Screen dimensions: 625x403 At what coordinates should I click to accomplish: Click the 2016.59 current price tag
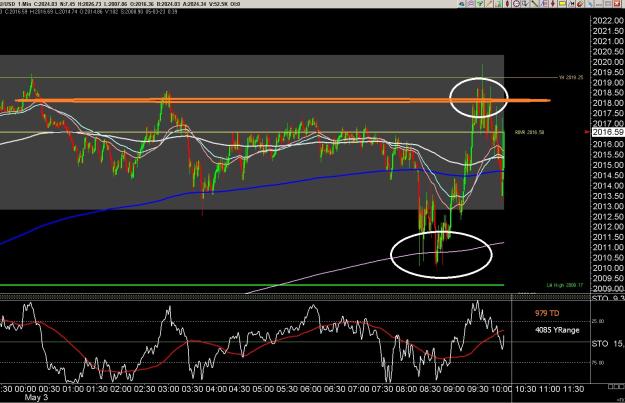[x=608, y=132]
